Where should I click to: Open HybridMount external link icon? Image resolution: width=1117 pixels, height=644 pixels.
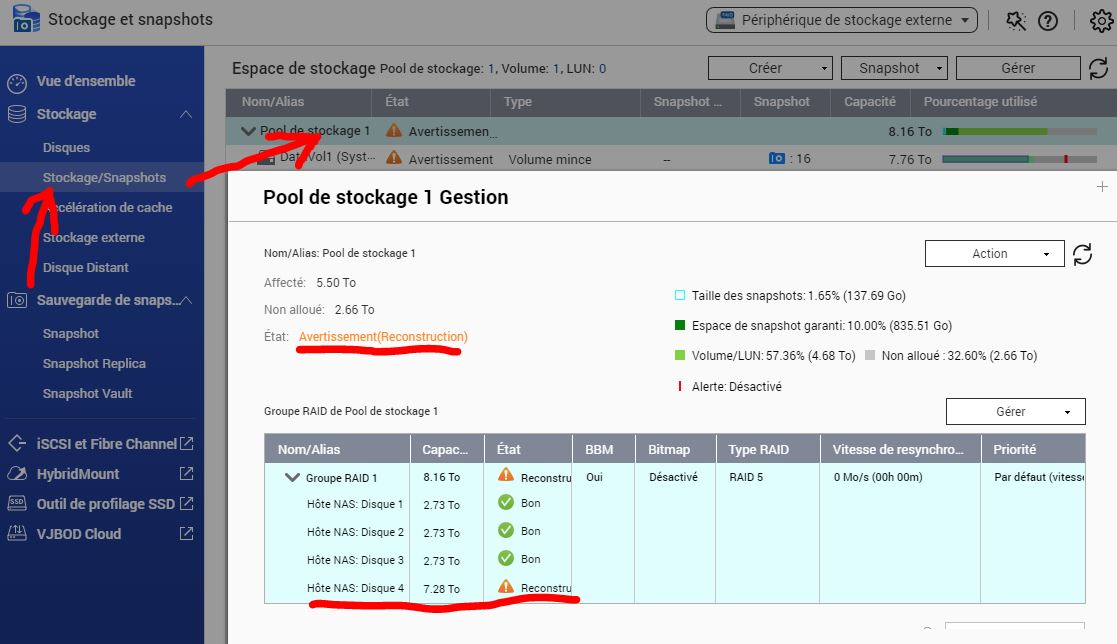point(186,473)
